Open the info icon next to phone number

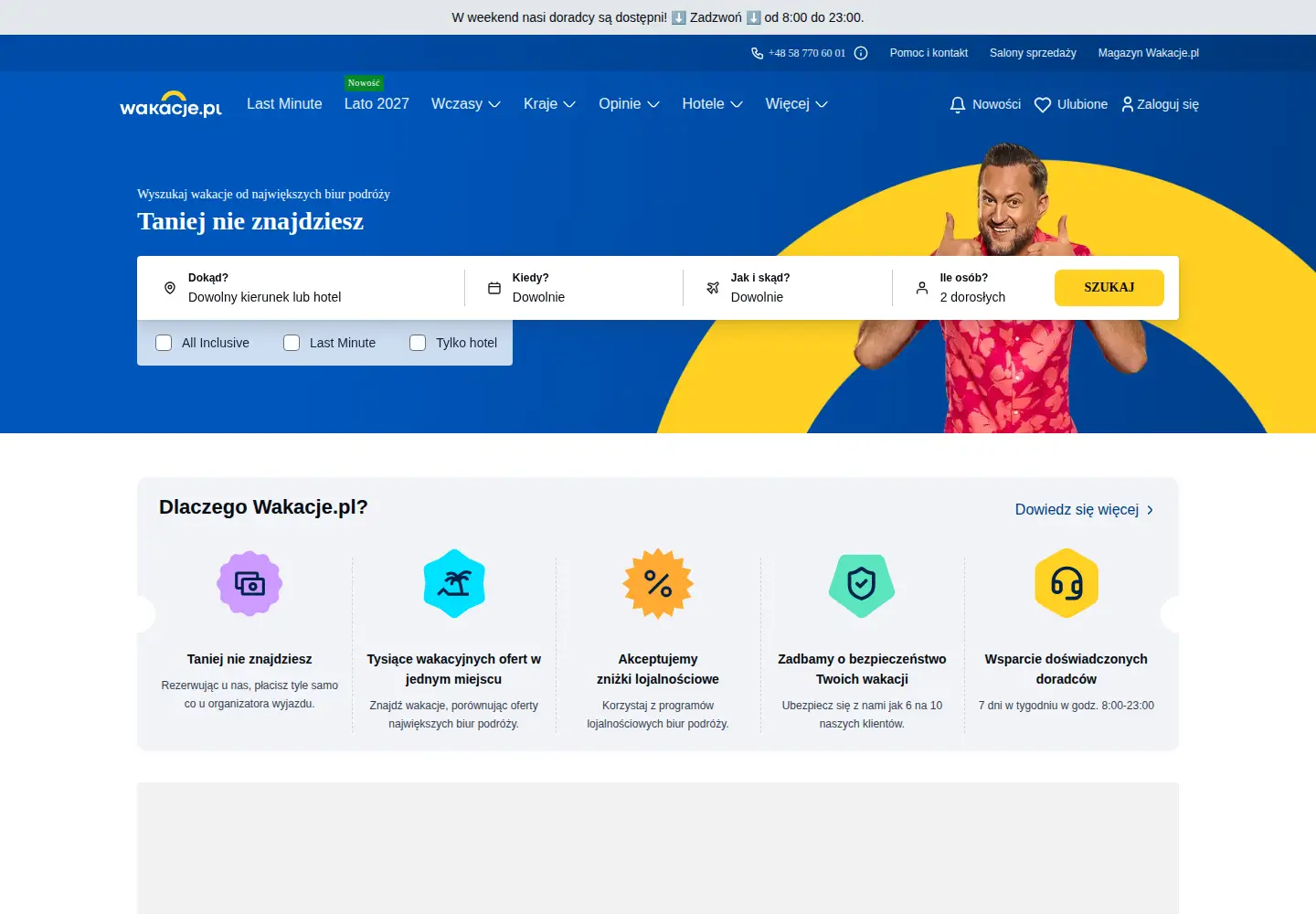(x=861, y=53)
